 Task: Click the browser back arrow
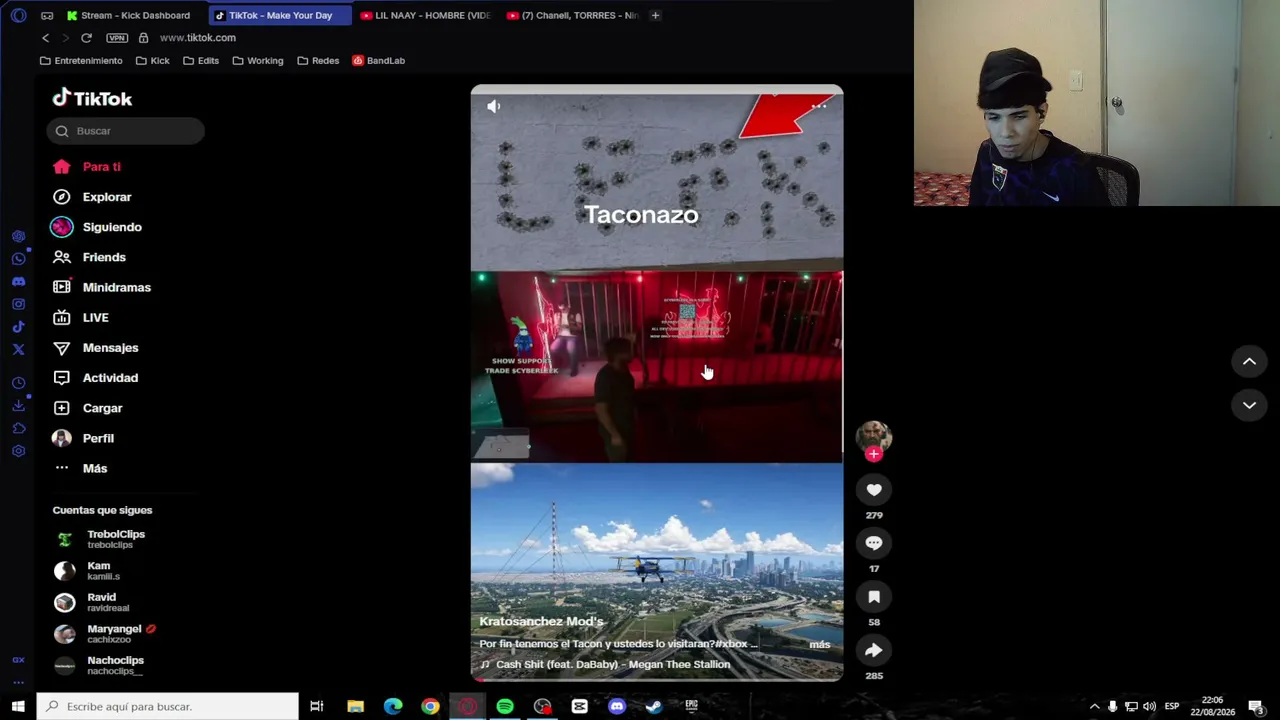tap(45, 38)
